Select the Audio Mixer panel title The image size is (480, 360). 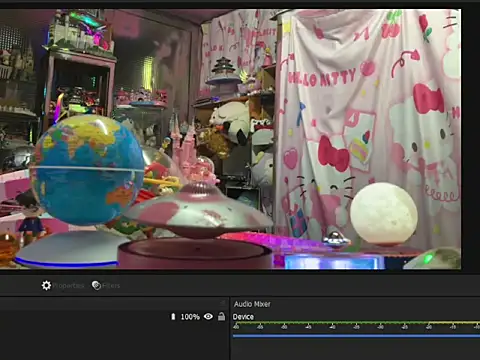pos(252,304)
